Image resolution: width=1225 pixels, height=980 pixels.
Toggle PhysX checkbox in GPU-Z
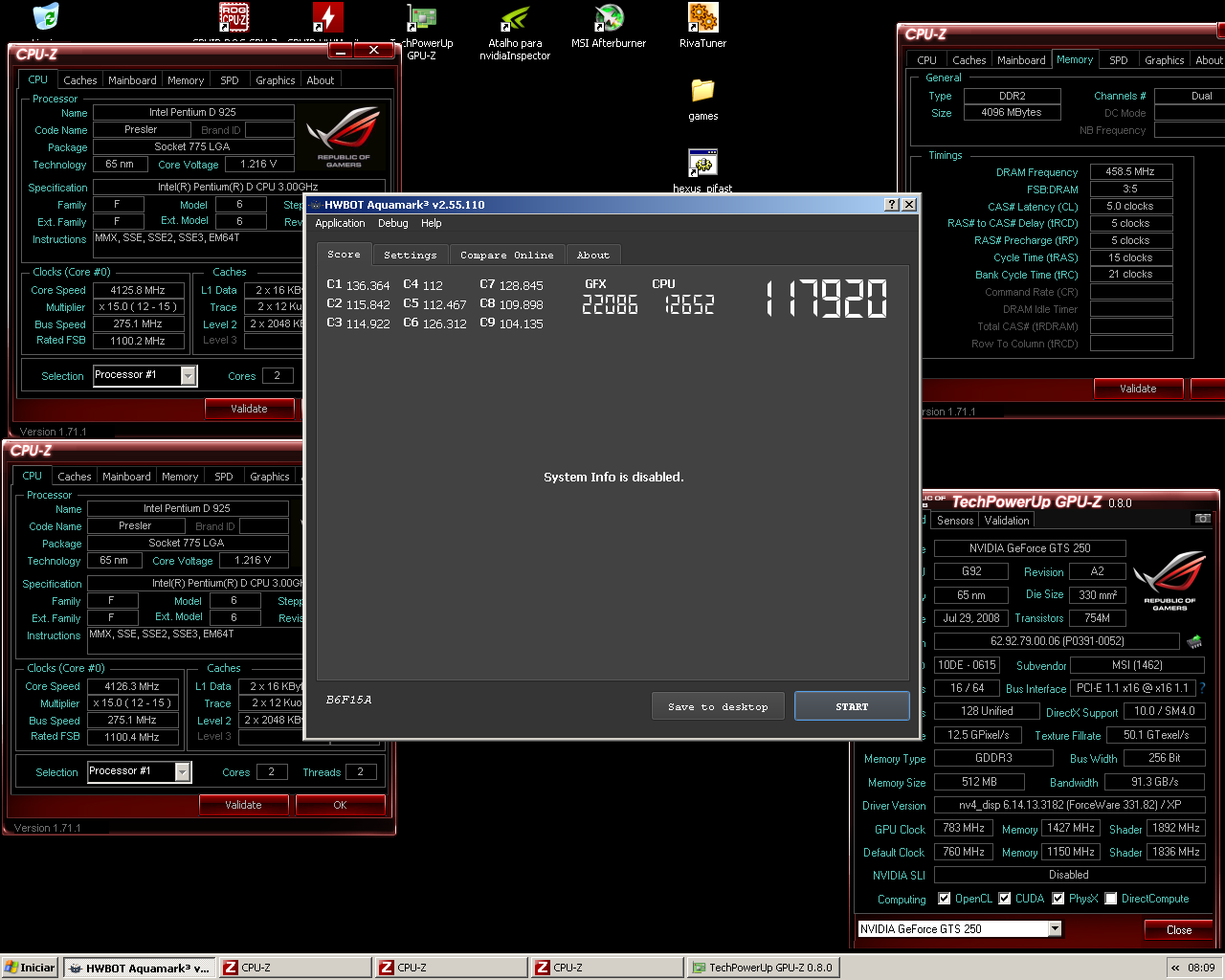(x=1058, y=899)
